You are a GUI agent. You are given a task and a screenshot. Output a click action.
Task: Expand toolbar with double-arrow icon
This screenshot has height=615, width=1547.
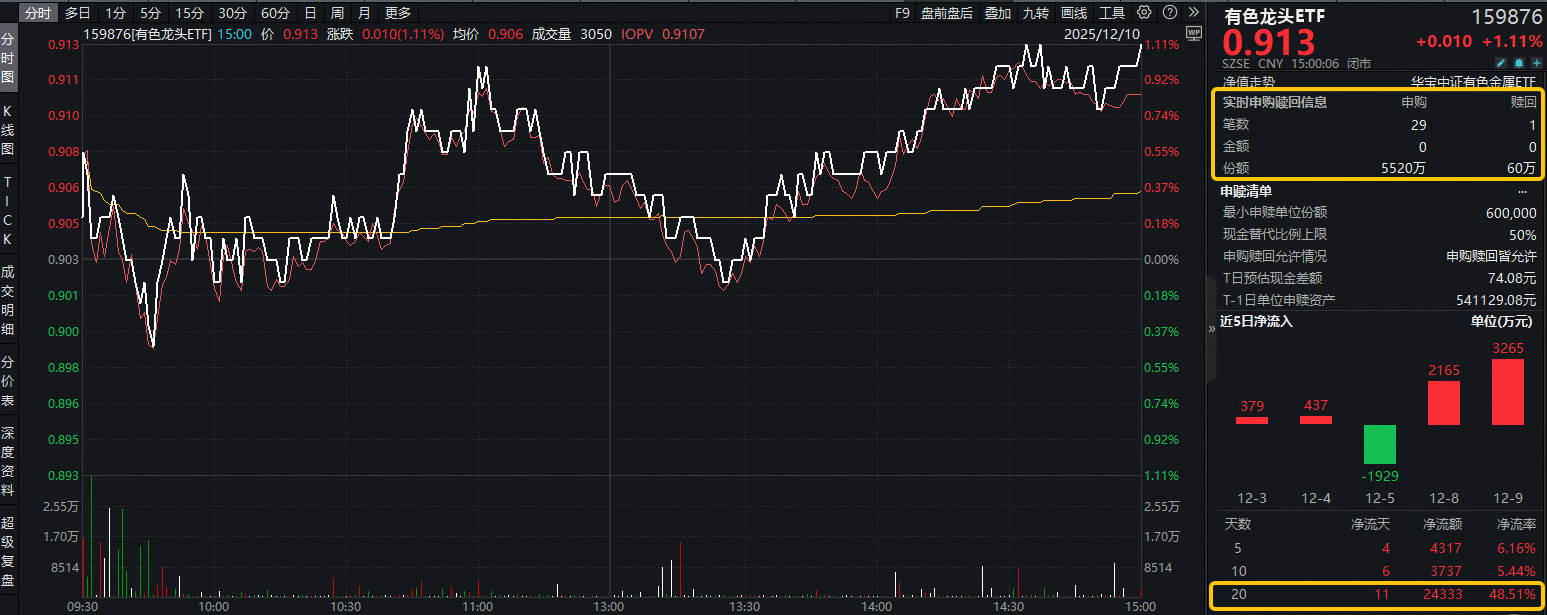pos(1193,13)
